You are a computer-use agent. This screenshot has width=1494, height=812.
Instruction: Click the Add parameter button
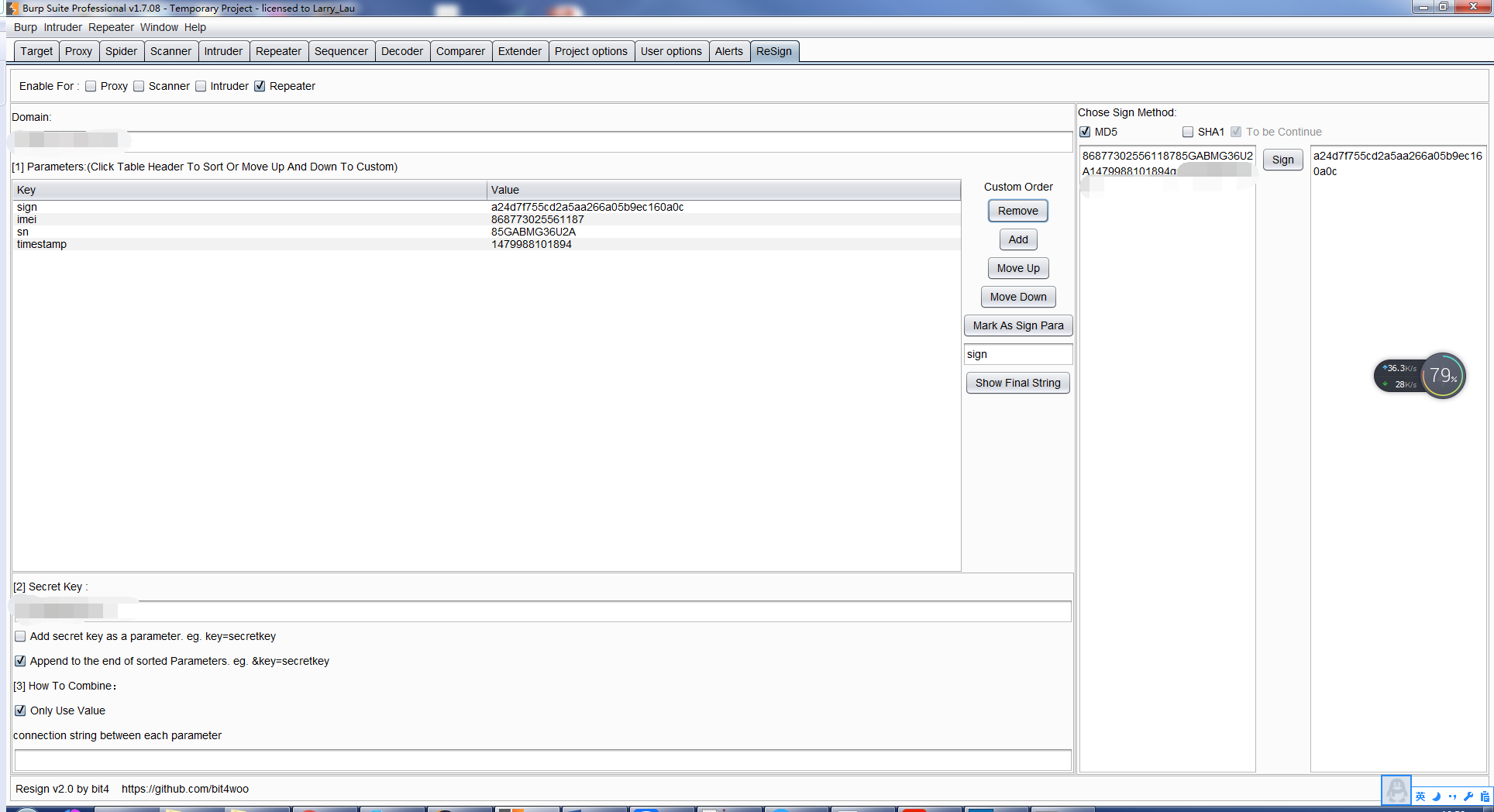pyautogui.click(x=1017, y=239)
